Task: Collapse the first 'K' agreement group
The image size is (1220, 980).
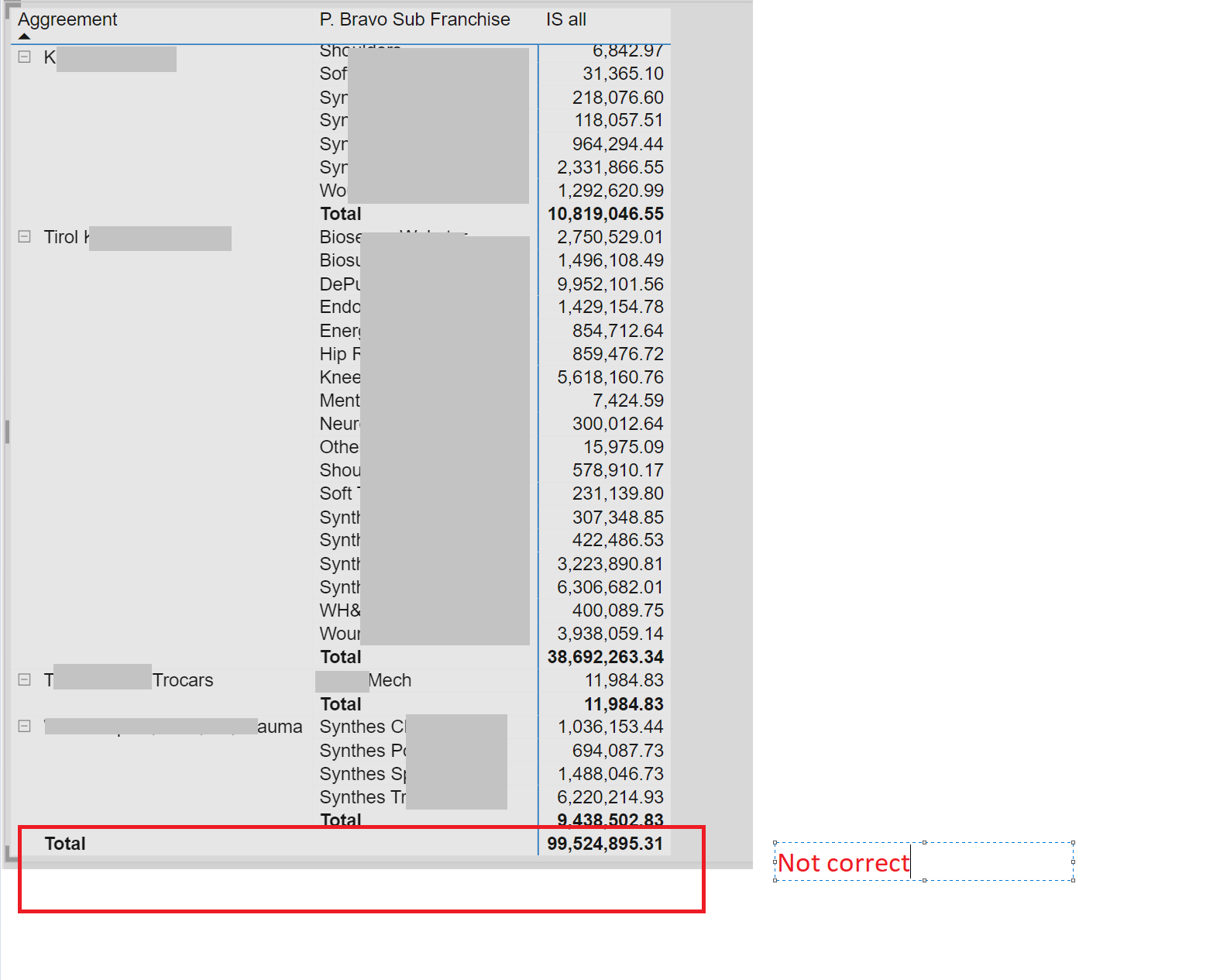Action: [x=25, y=57]
